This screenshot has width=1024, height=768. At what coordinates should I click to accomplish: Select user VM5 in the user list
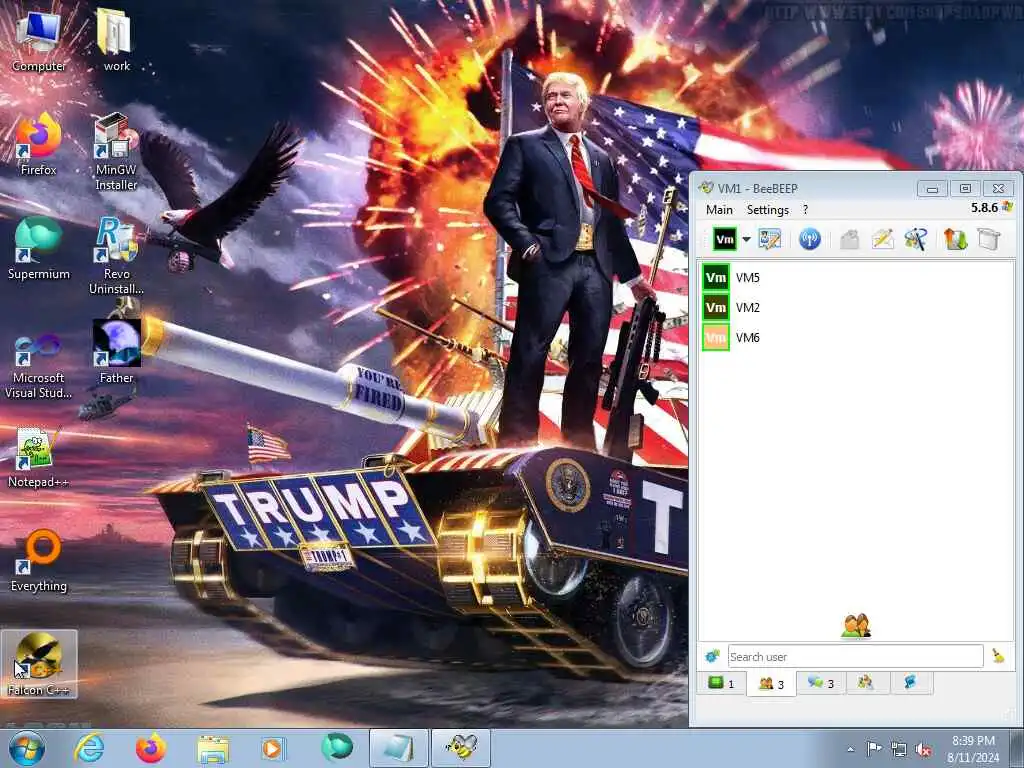(x=856, y=278)
